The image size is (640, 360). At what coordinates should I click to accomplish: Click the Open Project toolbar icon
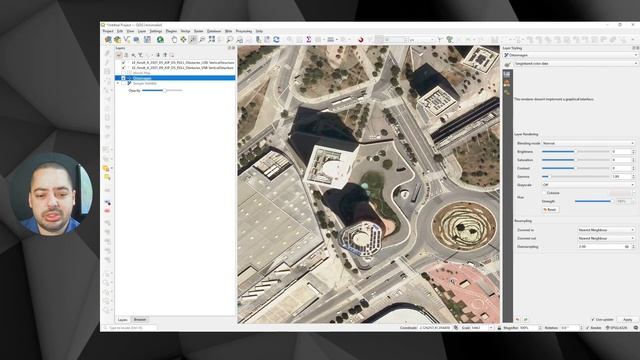tap(117, 40)
